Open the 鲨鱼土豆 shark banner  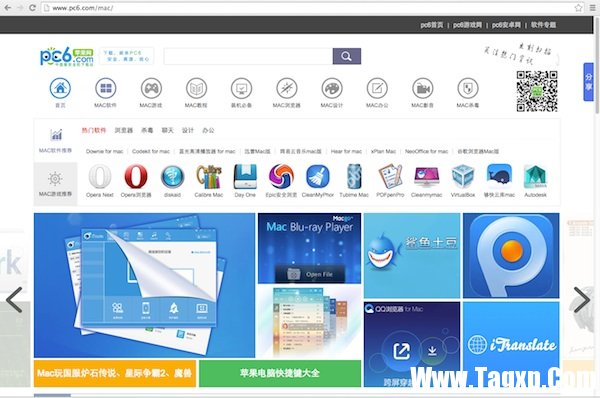pos(412,255)
